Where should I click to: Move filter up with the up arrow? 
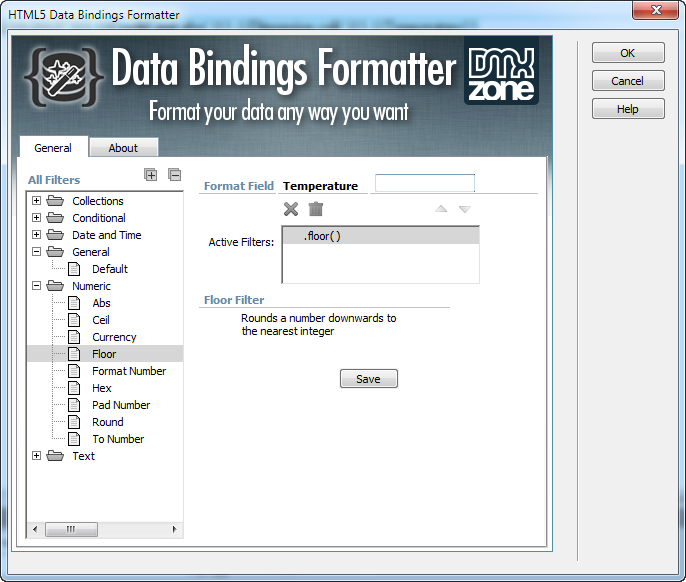pos(441,209)
